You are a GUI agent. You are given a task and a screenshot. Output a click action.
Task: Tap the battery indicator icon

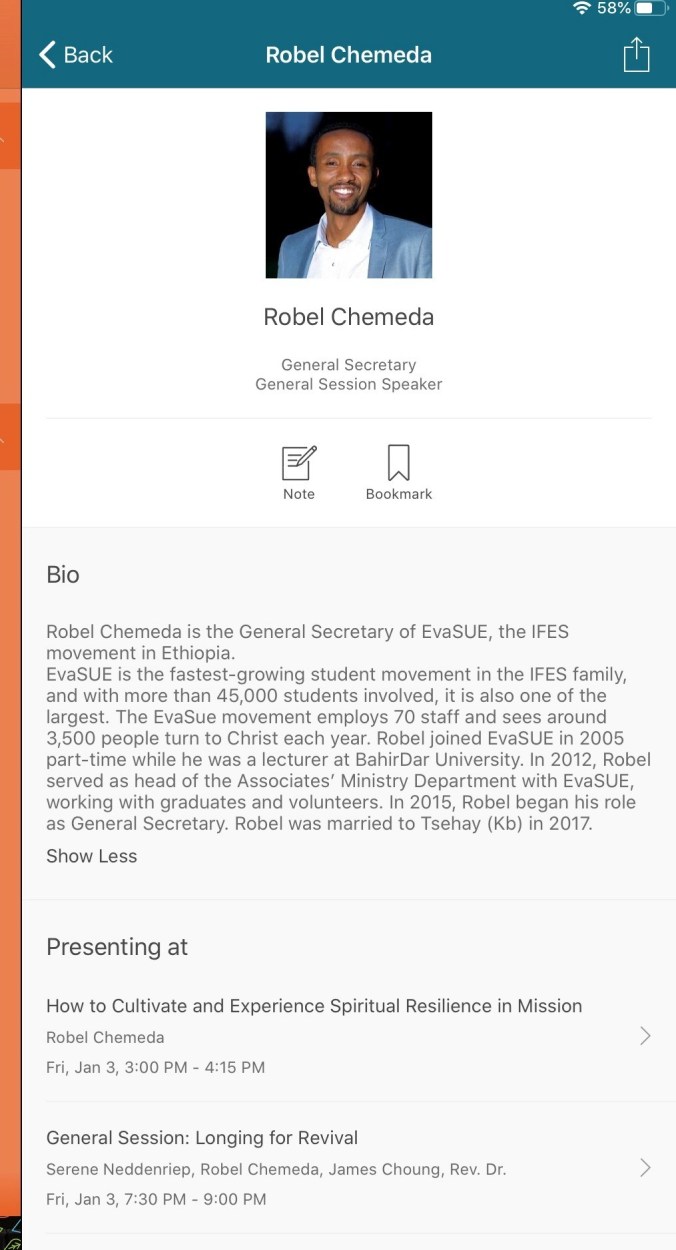651,8
